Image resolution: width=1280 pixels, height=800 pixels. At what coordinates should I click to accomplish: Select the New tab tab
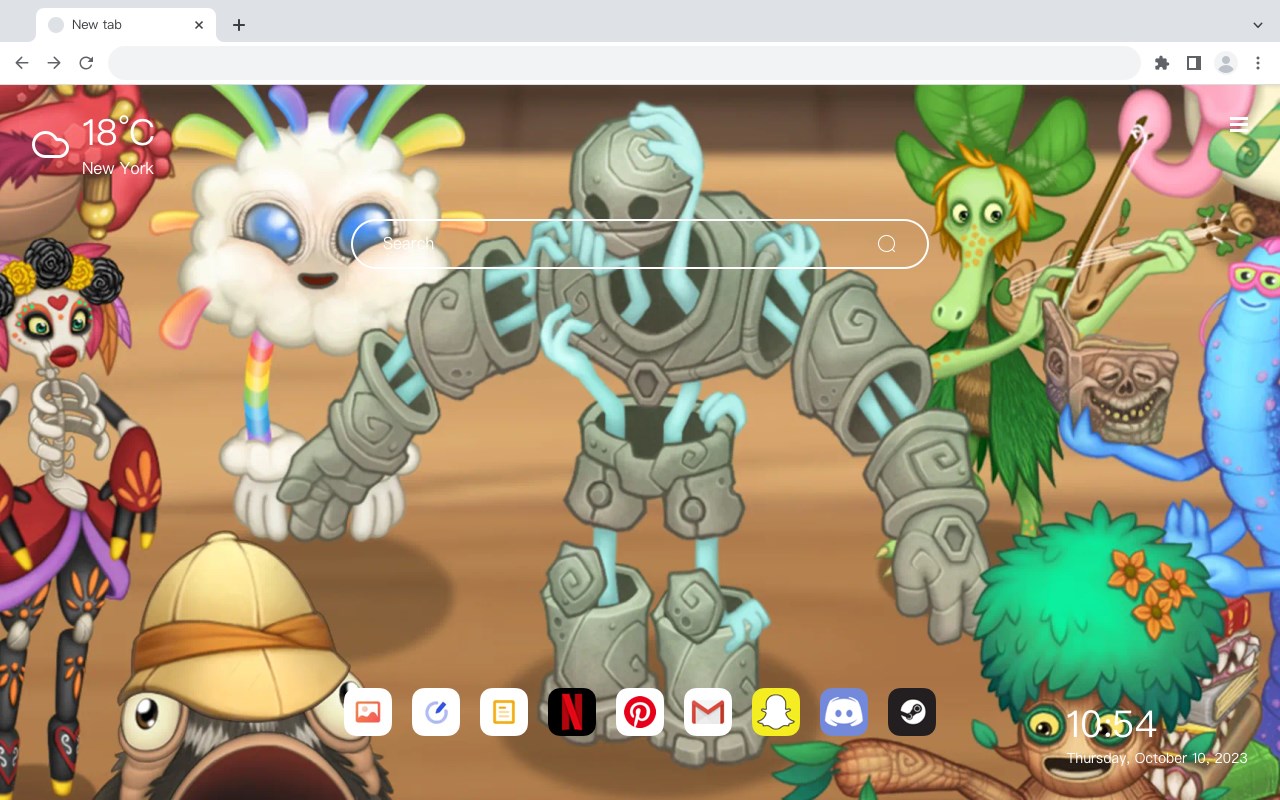(x=126, y=25)
